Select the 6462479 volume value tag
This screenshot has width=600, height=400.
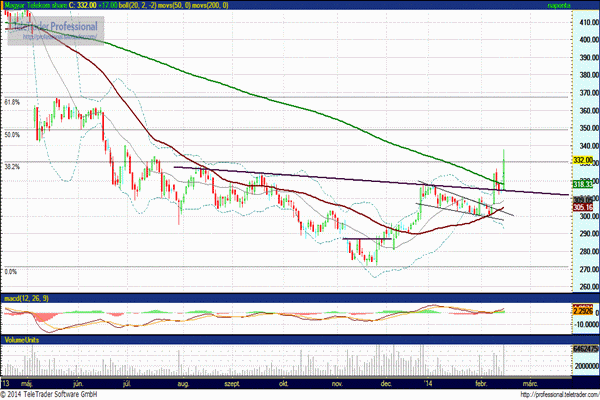pos(585,349)
